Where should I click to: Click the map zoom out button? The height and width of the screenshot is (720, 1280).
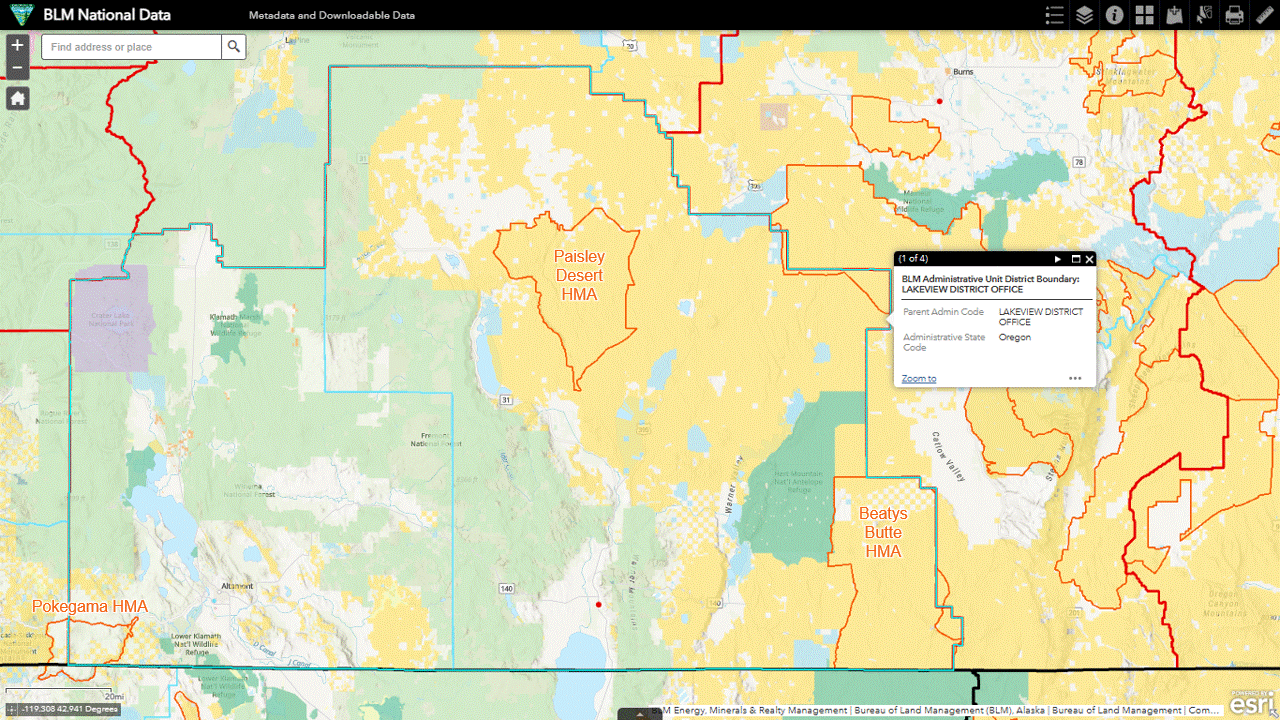[17, 68]
